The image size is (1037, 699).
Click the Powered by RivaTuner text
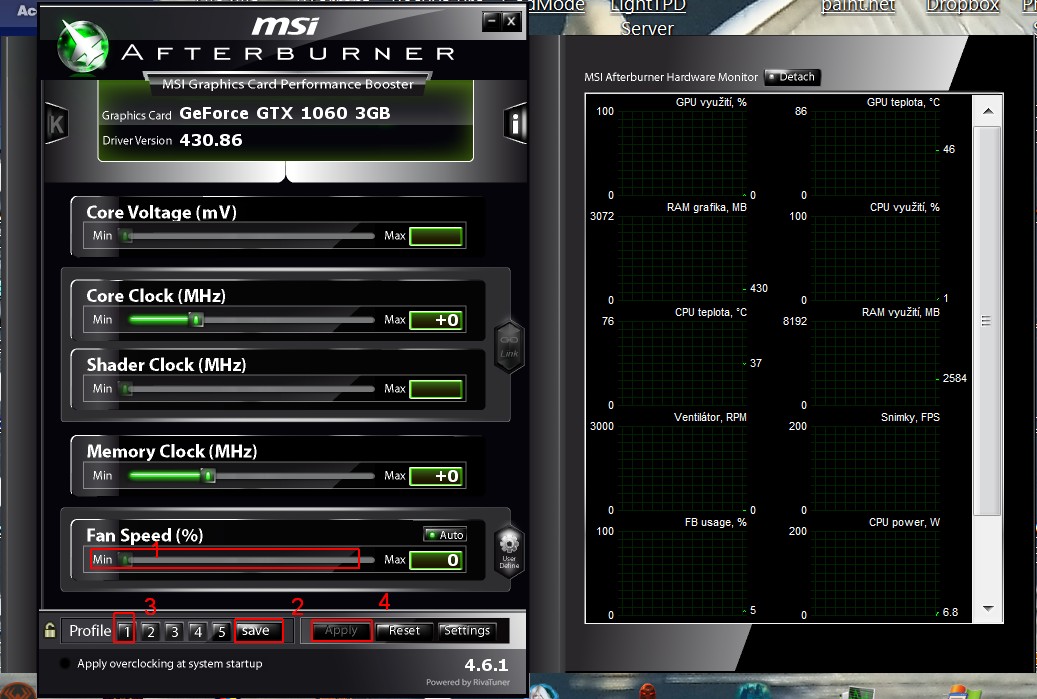click(x=468, y=682)
